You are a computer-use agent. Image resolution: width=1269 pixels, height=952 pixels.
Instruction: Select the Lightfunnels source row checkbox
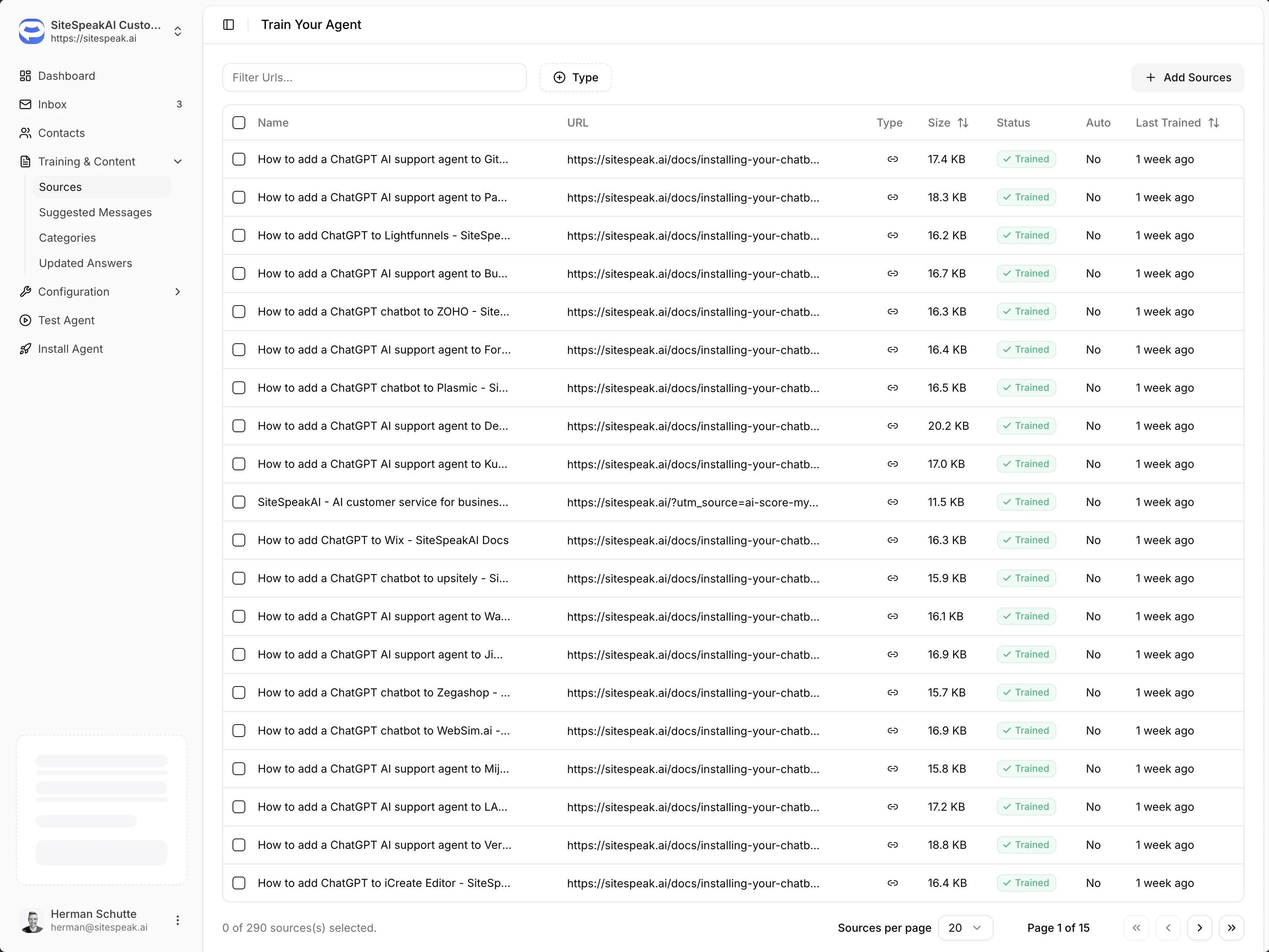(238, 235)
